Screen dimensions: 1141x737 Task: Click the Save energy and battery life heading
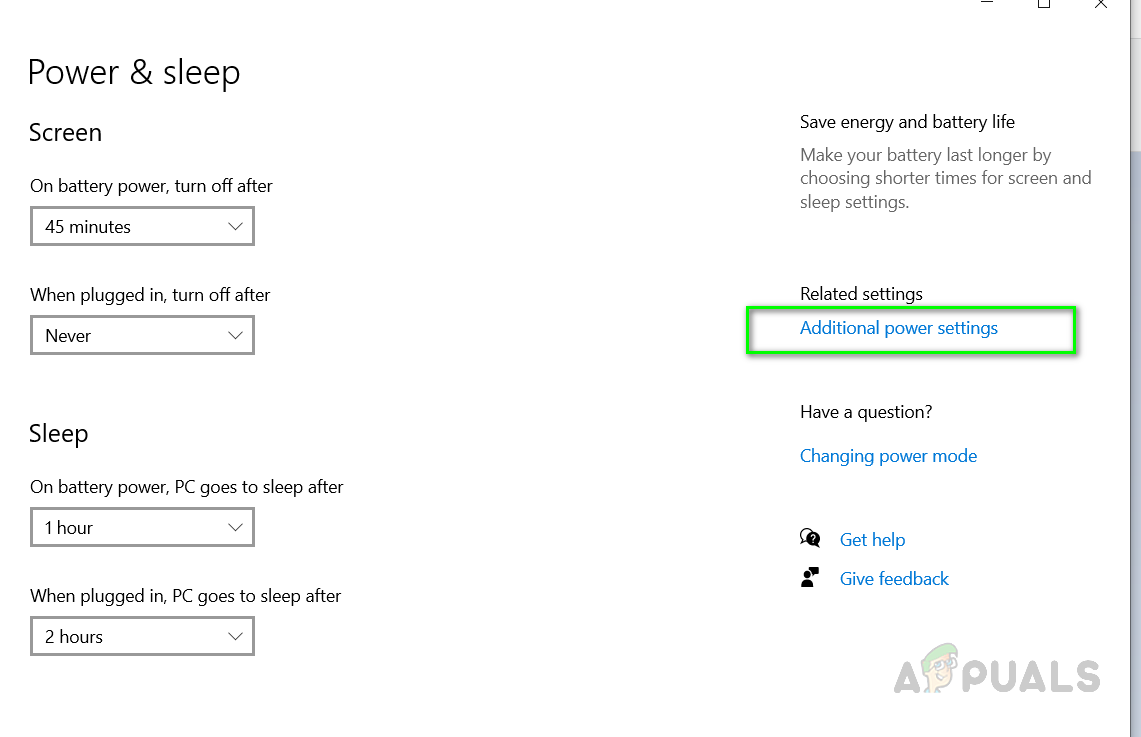907,122
